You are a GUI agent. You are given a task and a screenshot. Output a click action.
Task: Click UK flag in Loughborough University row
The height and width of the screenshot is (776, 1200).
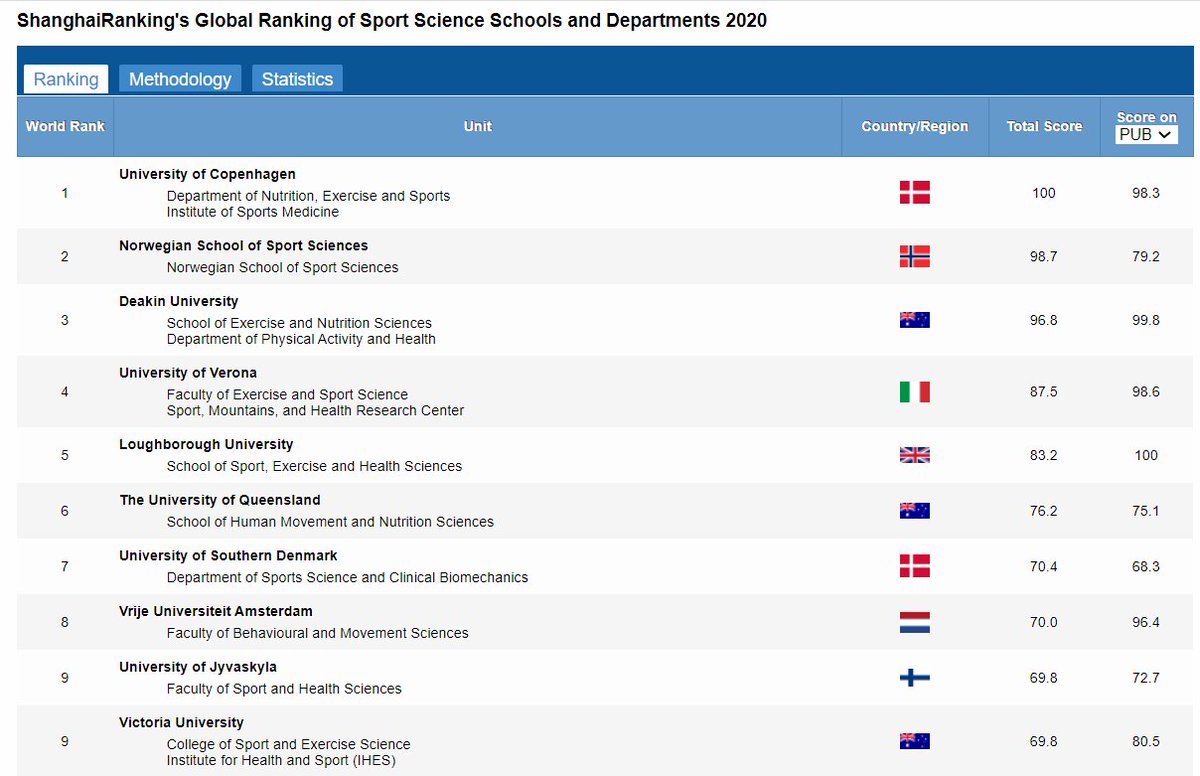coord(914,455)
